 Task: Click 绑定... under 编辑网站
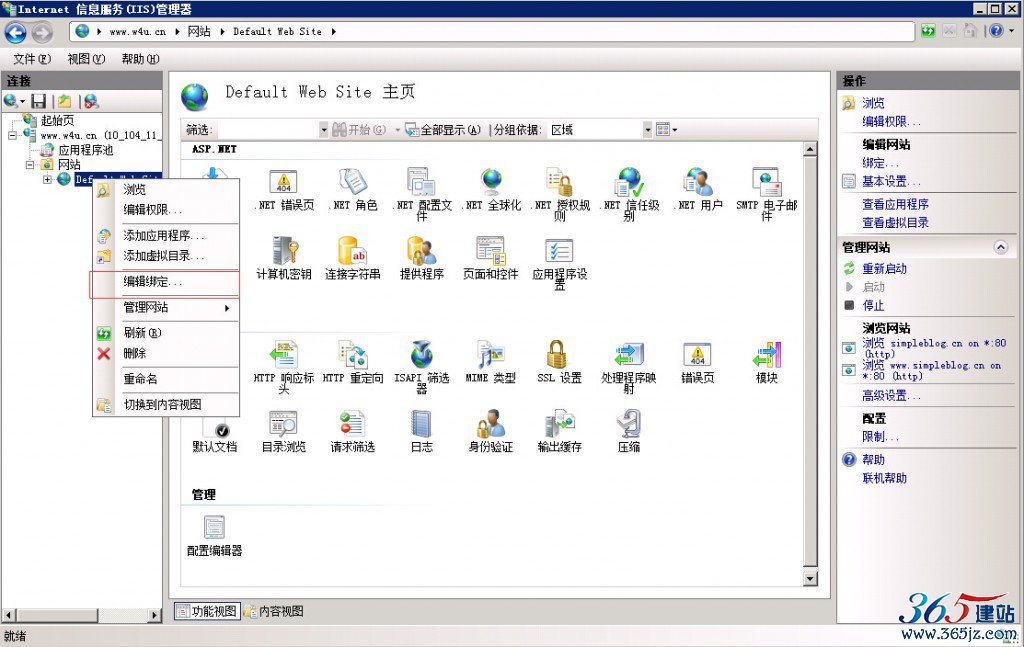(880, 163)
